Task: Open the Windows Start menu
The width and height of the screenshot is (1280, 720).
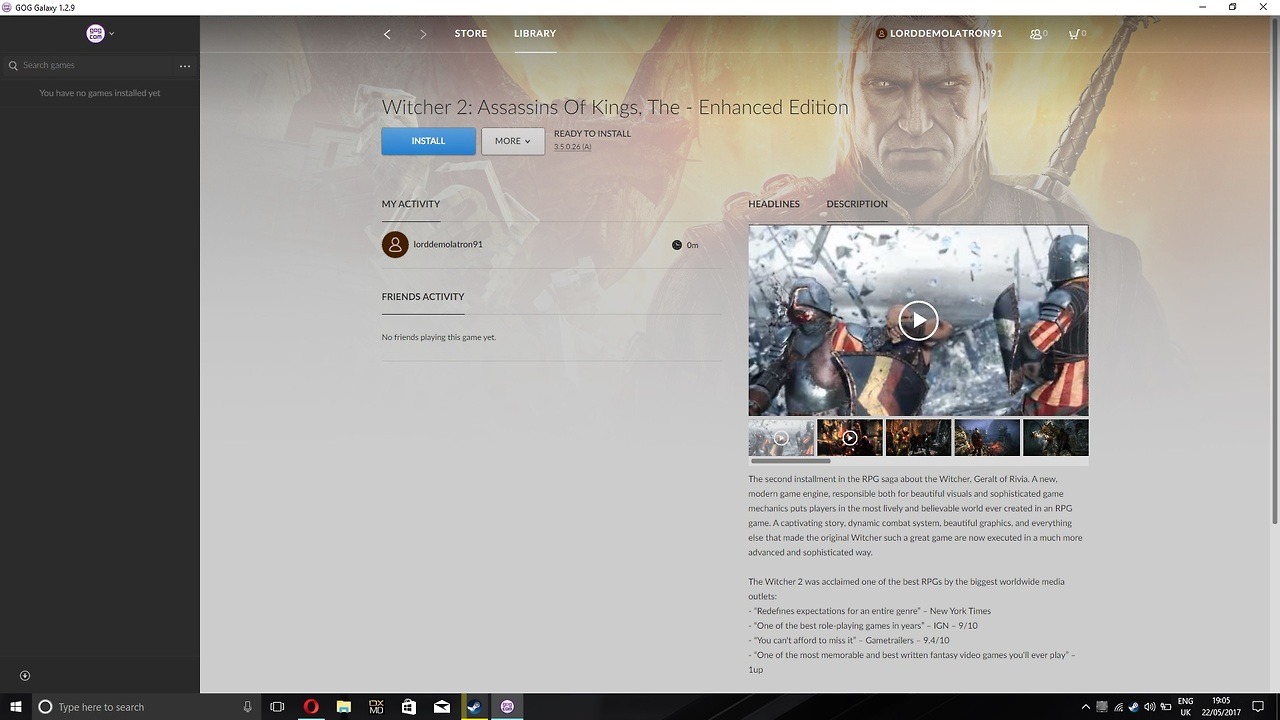Action: 16,707
